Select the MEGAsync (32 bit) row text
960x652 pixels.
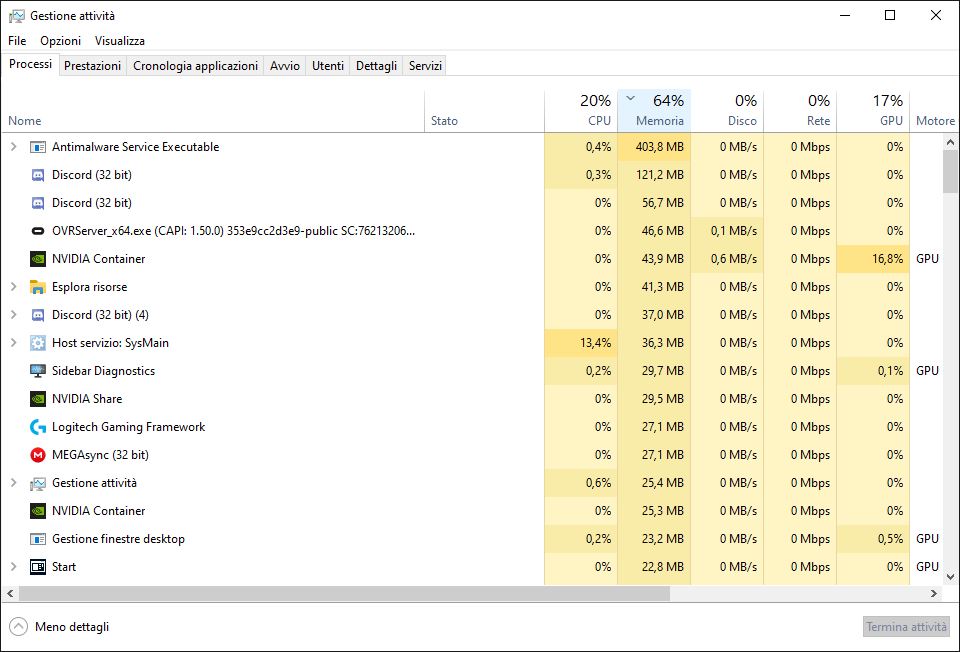(100, 455)
